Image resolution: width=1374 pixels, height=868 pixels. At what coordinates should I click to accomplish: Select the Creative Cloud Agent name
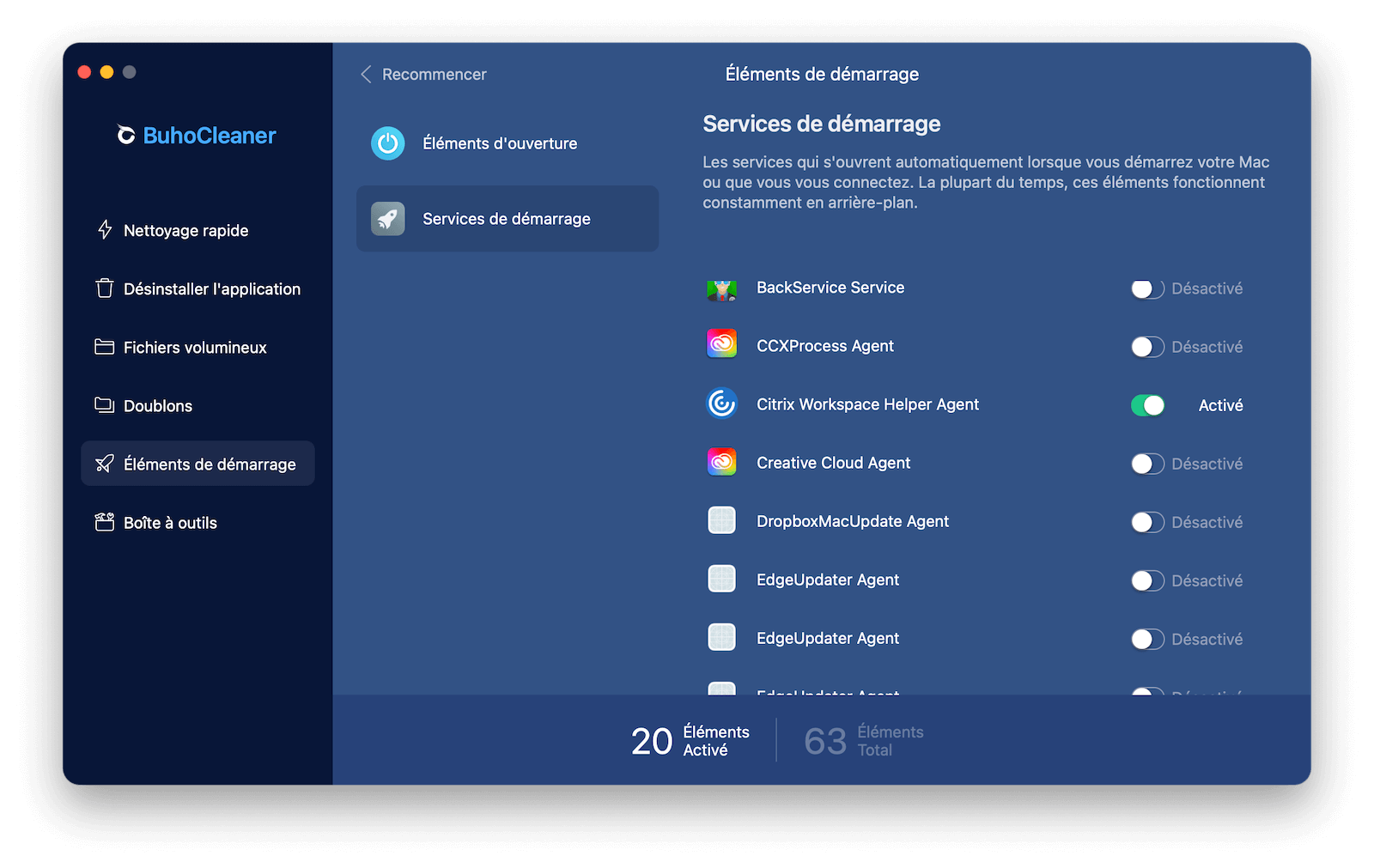click(833, 463)
